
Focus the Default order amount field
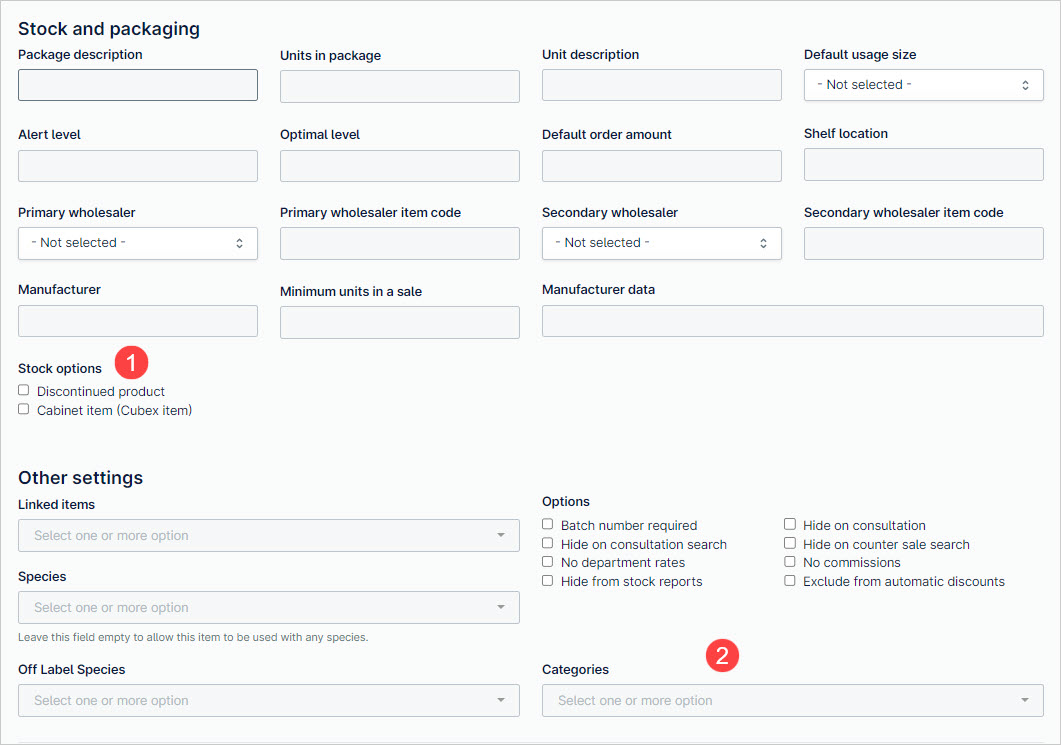(662, 166)
